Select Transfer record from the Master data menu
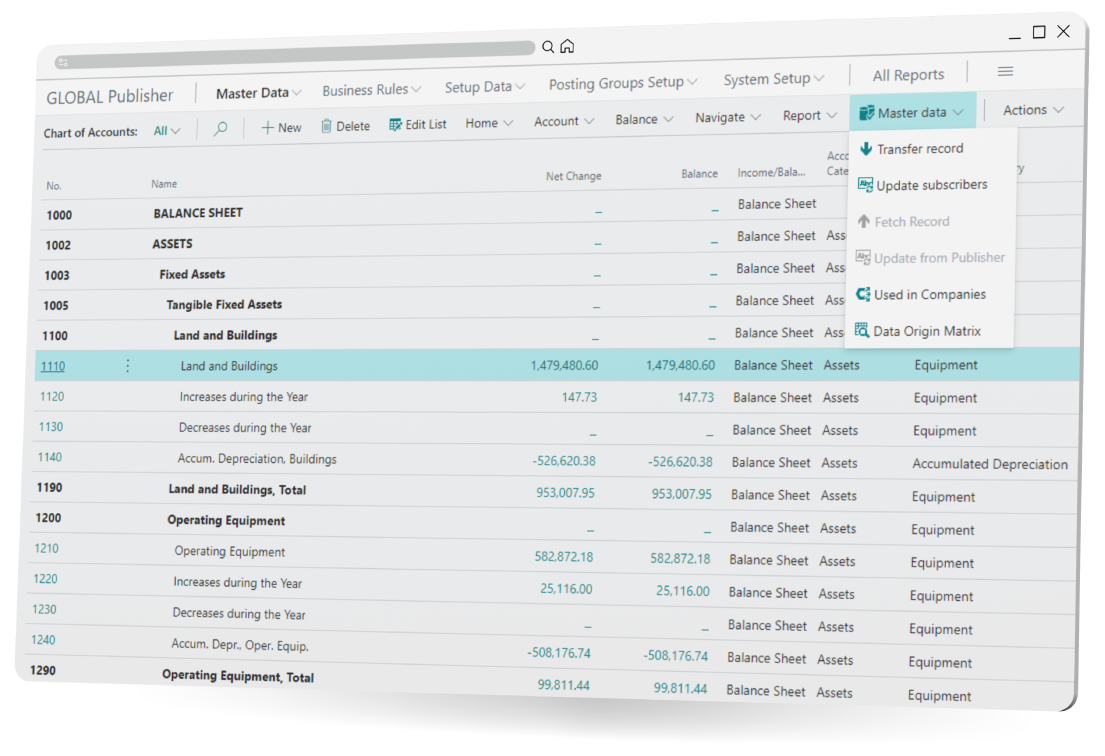This screenshot has width=1105, height=756. pyautogui.click(x=922, y=148)
